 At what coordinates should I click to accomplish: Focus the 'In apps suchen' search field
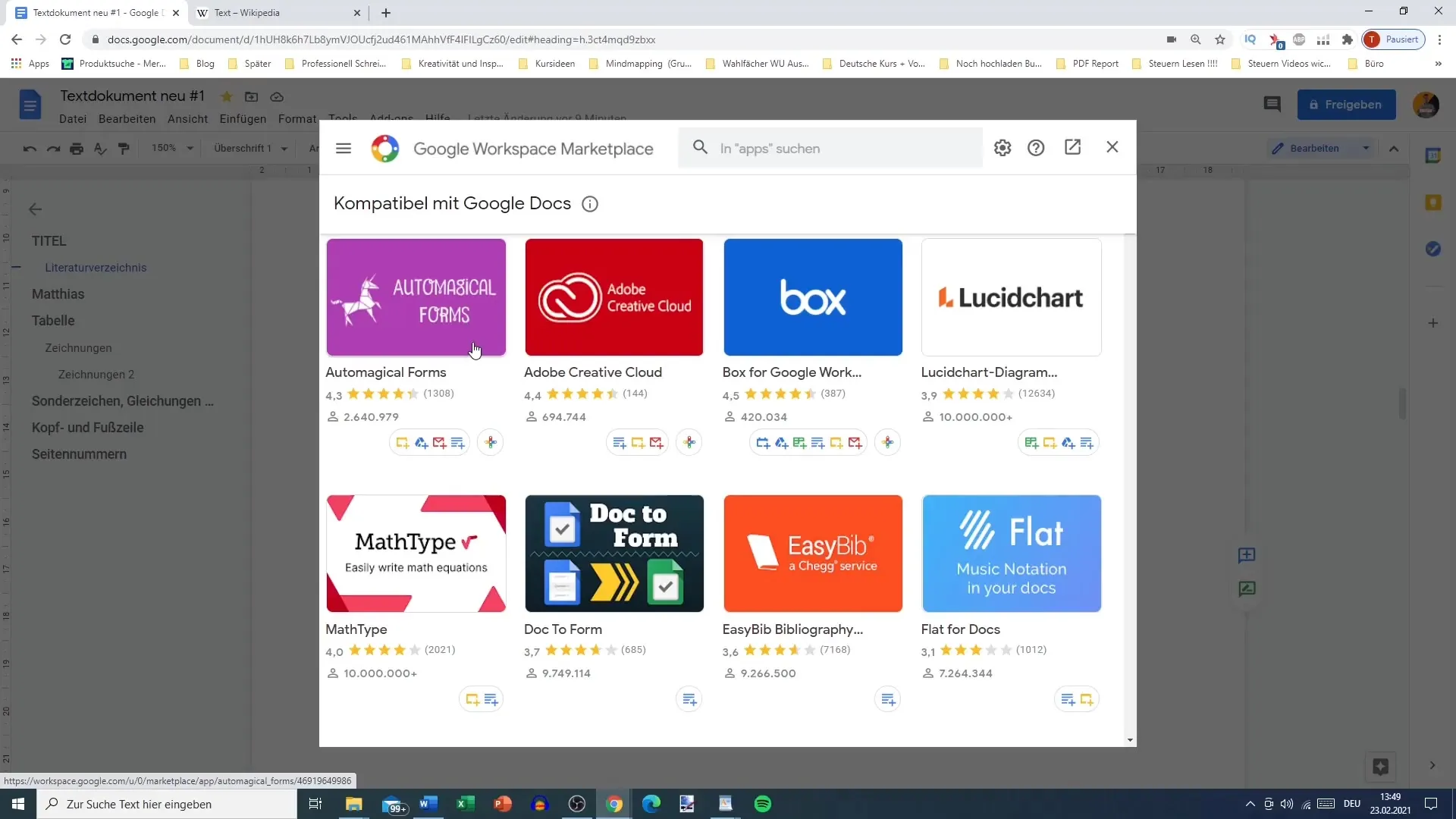coord(830,149)
